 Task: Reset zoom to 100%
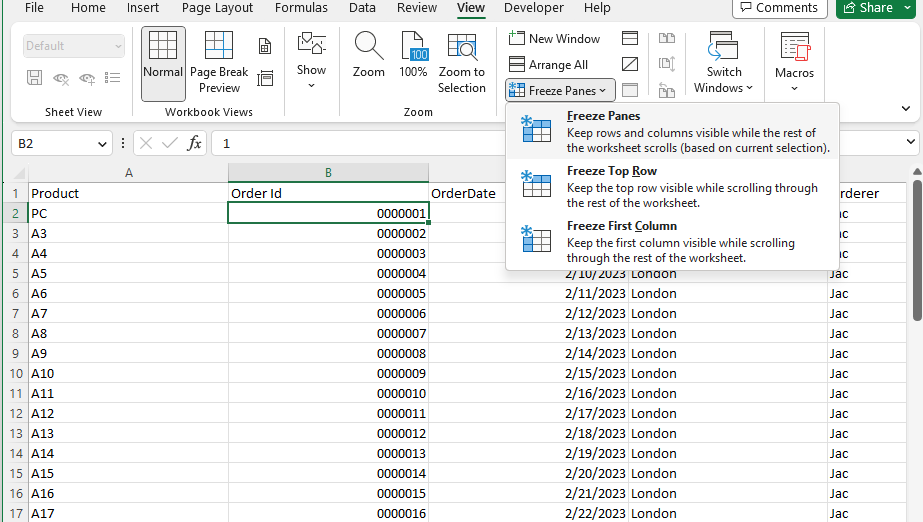click(x=413, y=56)
